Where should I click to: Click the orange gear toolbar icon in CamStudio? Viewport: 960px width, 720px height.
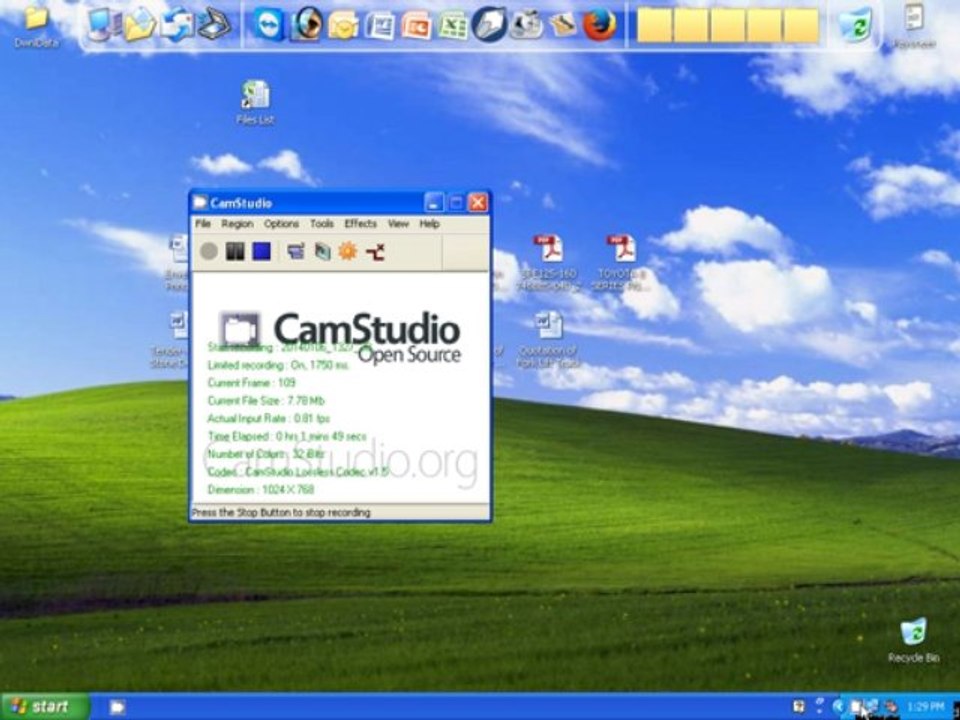pos(348,251)
